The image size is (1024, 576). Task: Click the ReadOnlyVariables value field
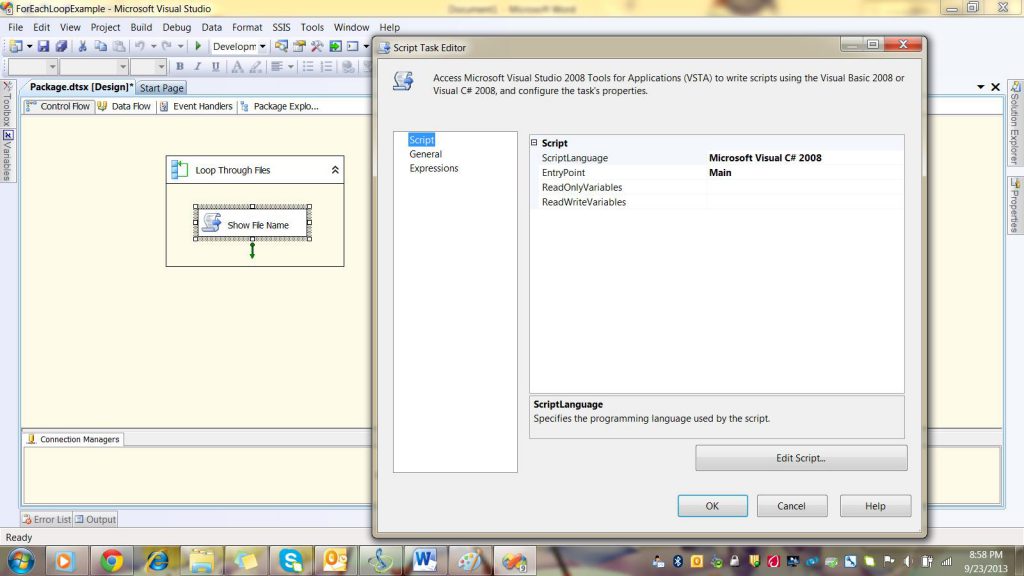click(804, 187)
